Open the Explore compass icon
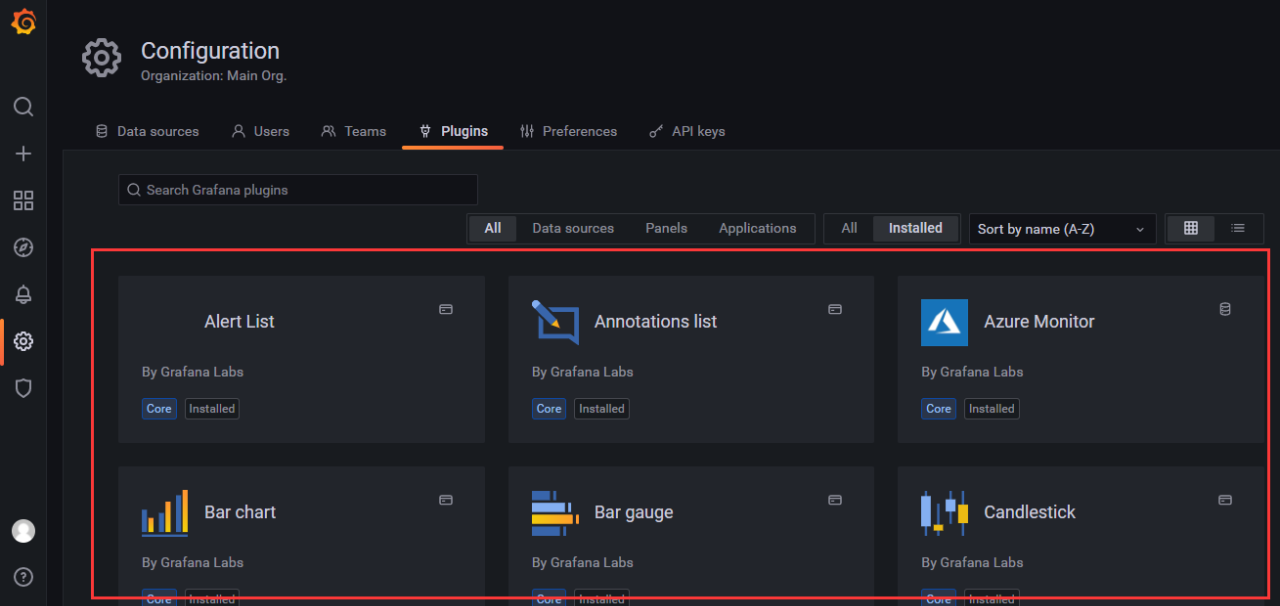 [23, 248]
